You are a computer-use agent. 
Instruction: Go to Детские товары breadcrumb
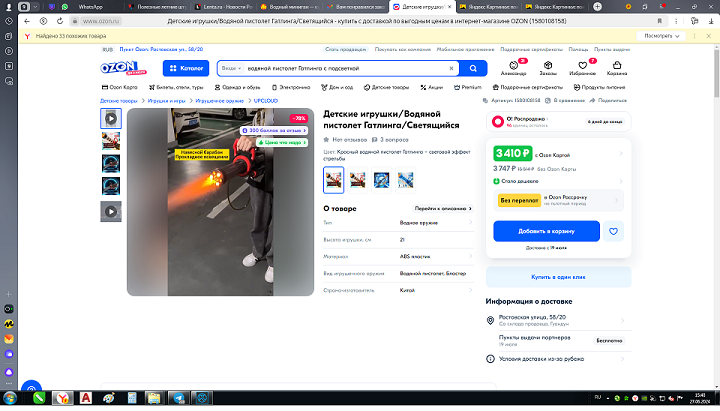(118, 101)
